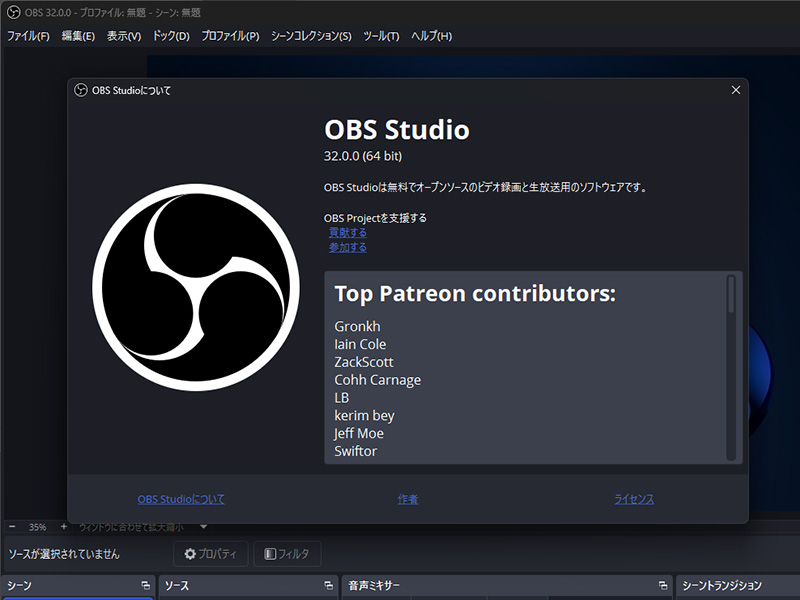Screen dimensions: 800x600
Task: Click the 参加する link
Action: pyautogui.click(x=347, y=247)
